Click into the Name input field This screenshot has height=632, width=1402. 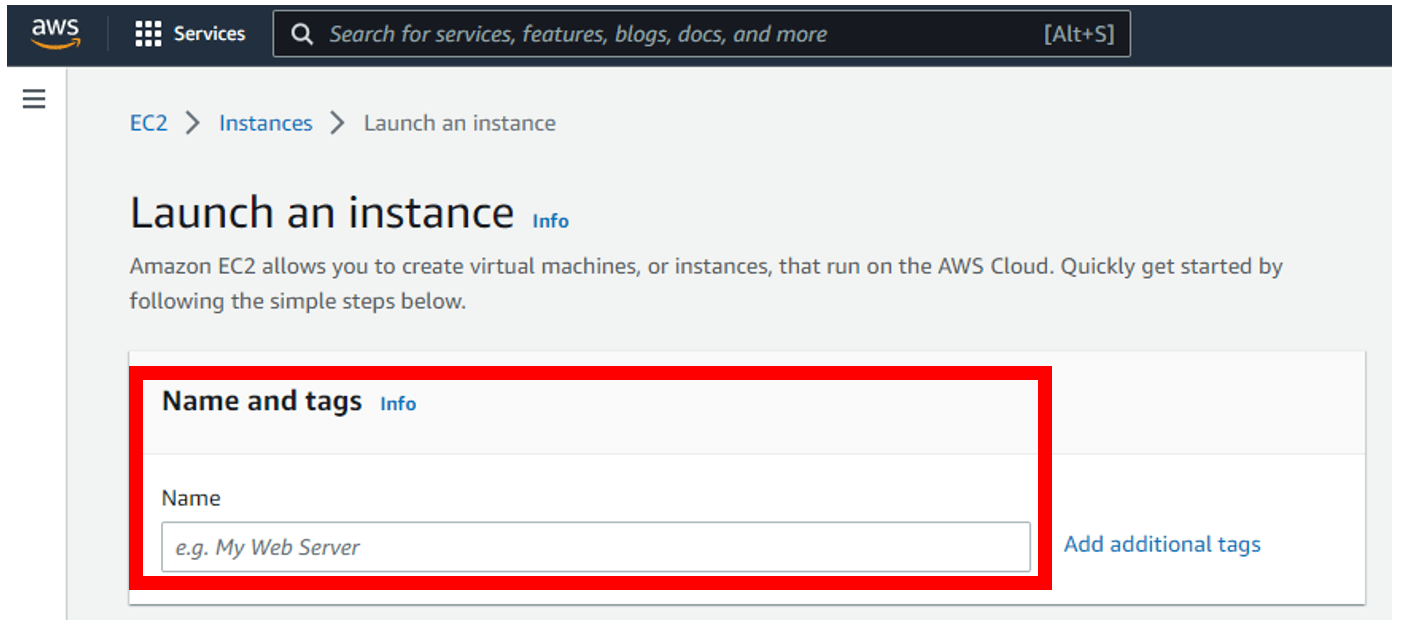(595, 547)
